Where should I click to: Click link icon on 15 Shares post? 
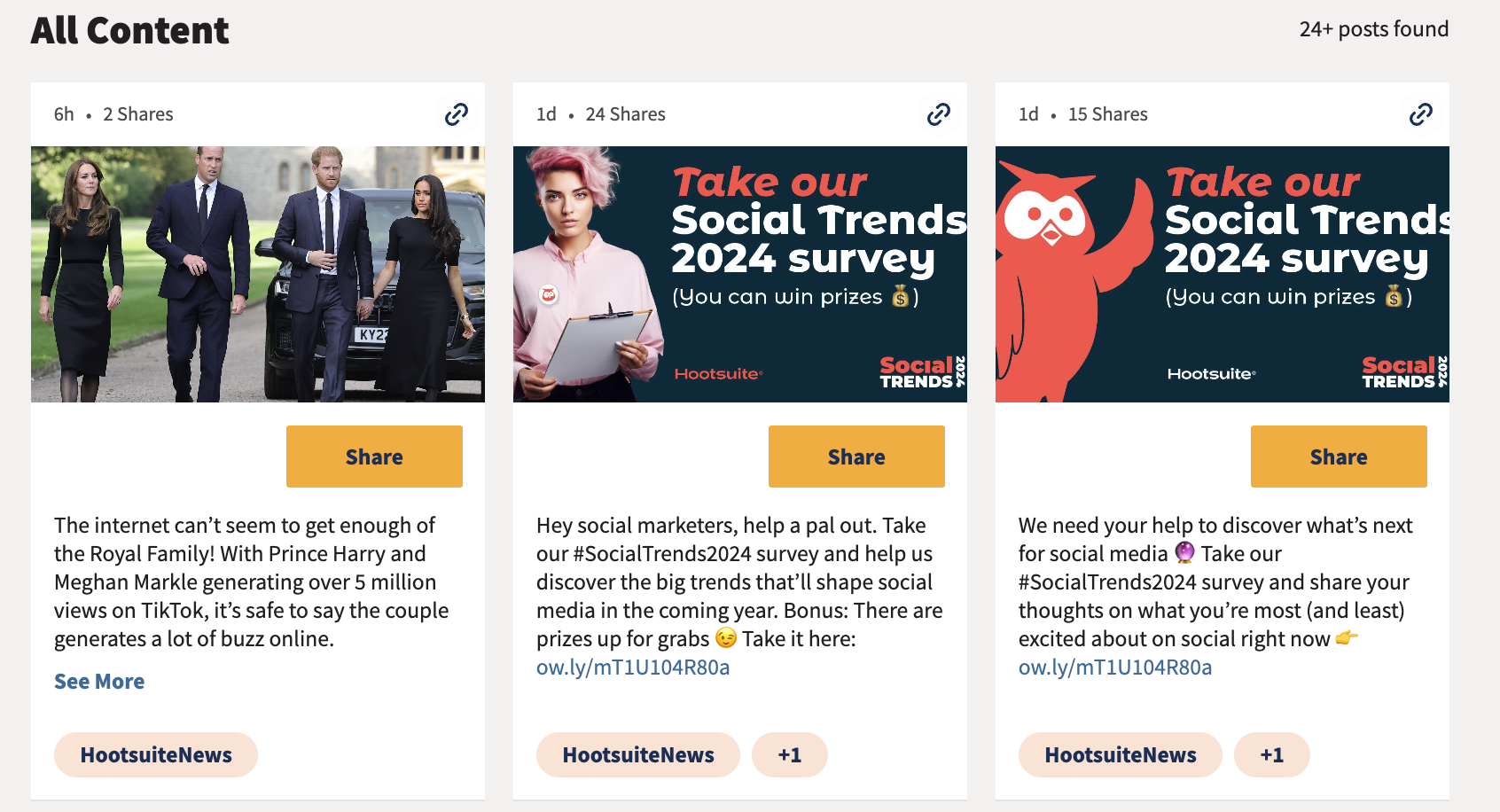tap(1421, 114)
